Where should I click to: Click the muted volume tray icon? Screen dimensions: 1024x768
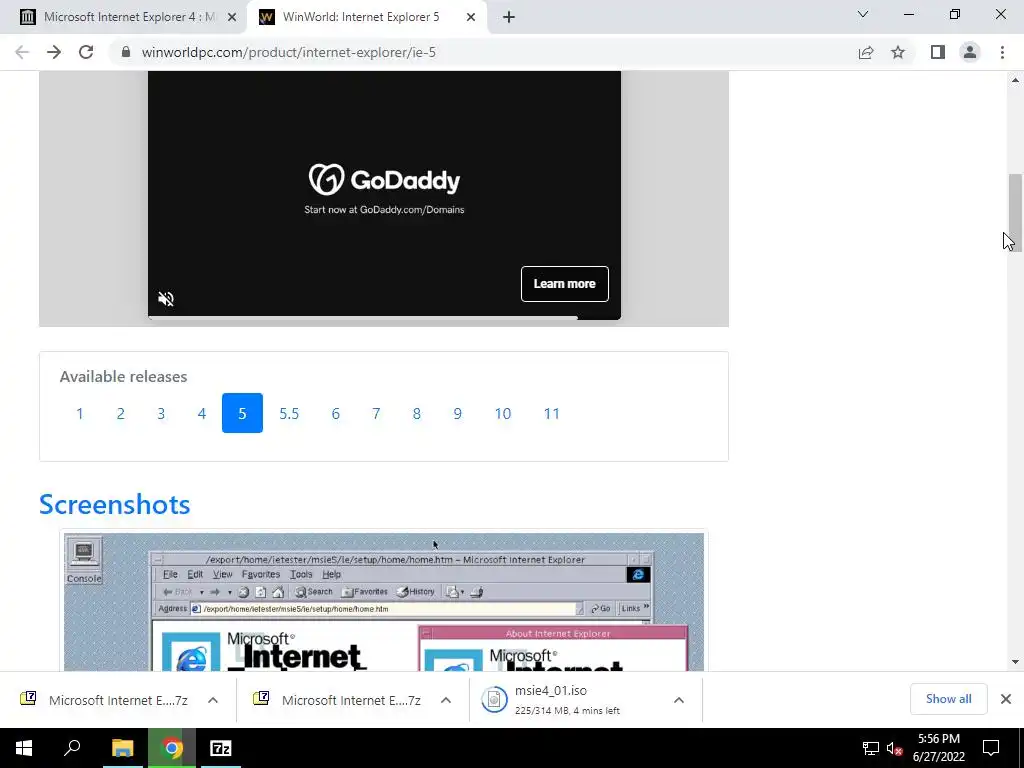(x=894, y=748)
